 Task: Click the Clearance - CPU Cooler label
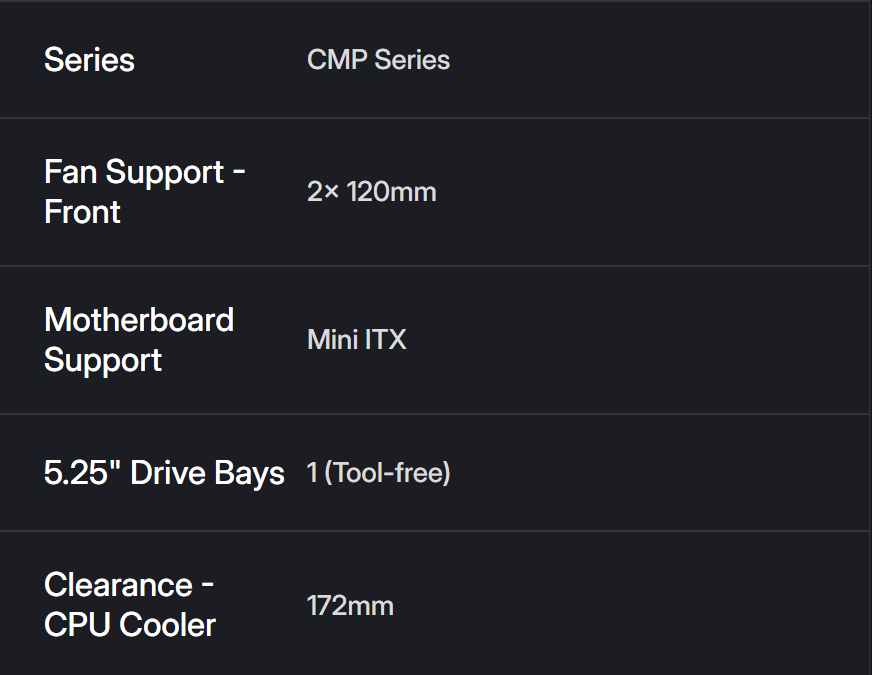[130, 605]
